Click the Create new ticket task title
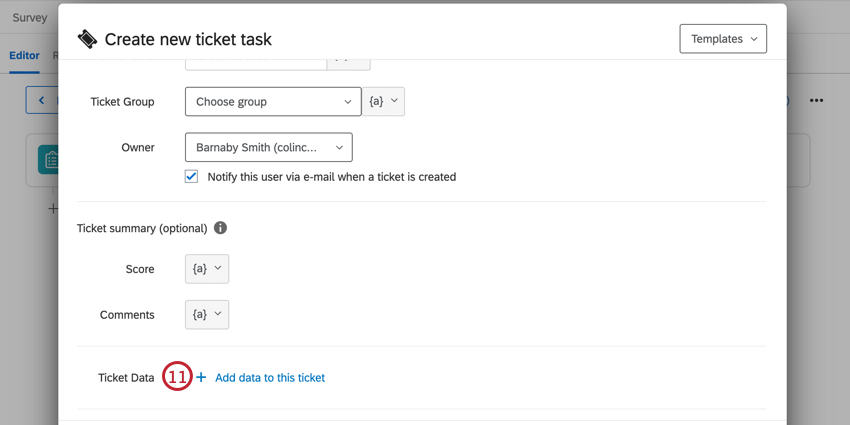This screenshot has height=425, width=850. [188, 40]
